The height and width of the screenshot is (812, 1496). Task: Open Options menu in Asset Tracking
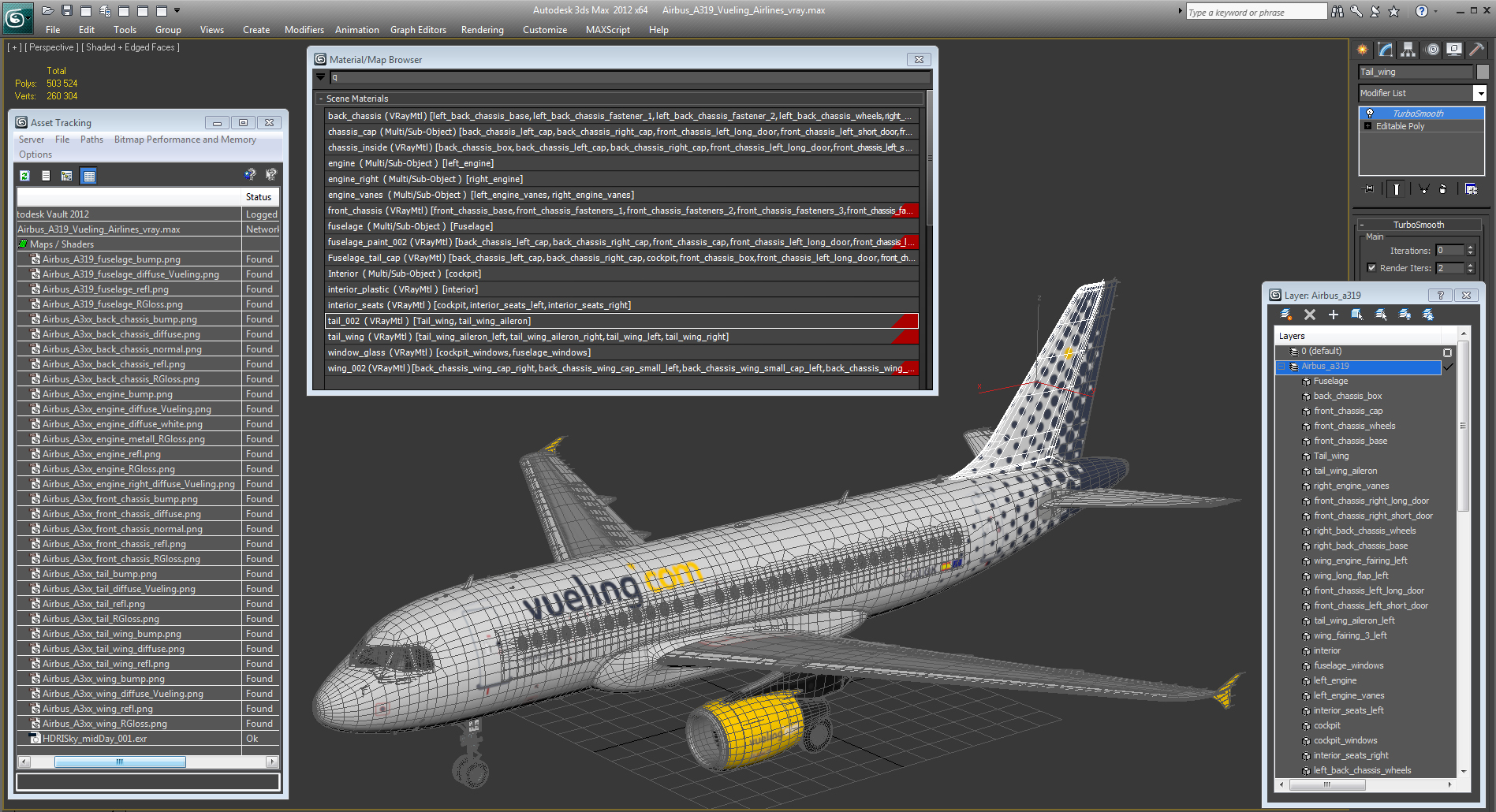pos(35,155)
